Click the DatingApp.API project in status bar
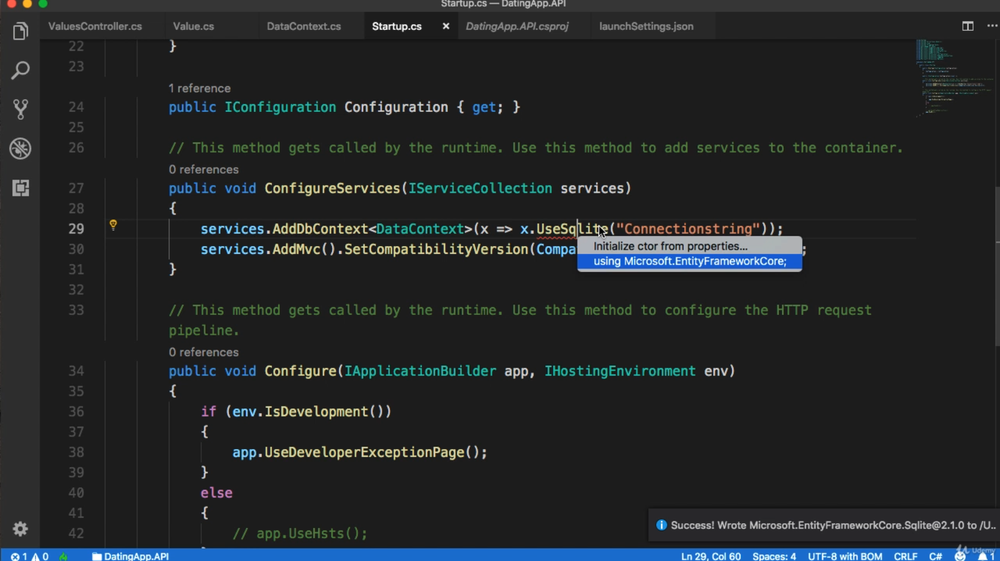 tap(131, 556)
